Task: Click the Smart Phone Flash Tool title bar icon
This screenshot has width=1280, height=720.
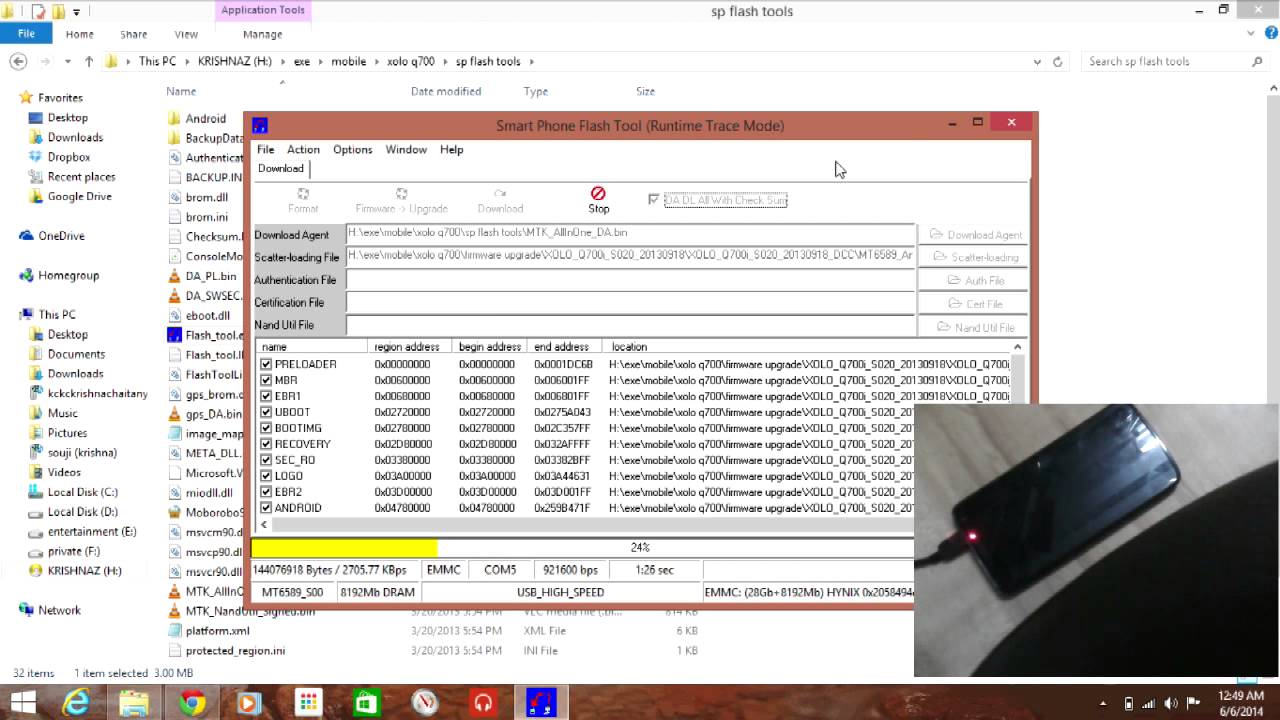Action: [x=260, y=125]
